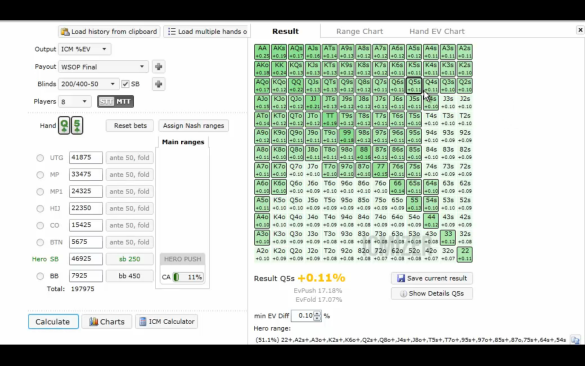The width and height of the screenshot is (585, 366).
Task: Close the result panel with X
Action: pos(580,30)
